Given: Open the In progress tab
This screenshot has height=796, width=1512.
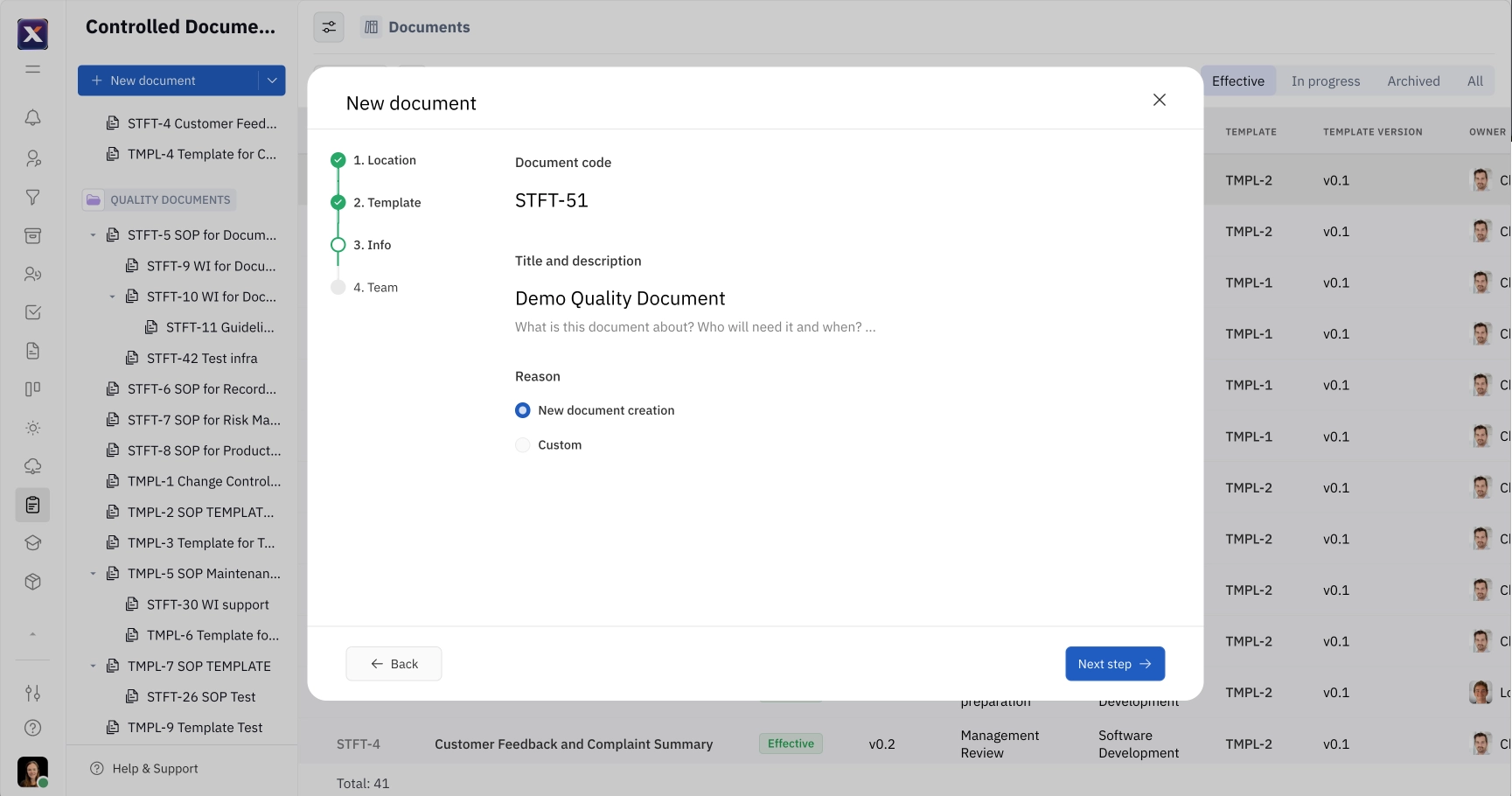Looking at the screenshot, I should coord(1325,80).
